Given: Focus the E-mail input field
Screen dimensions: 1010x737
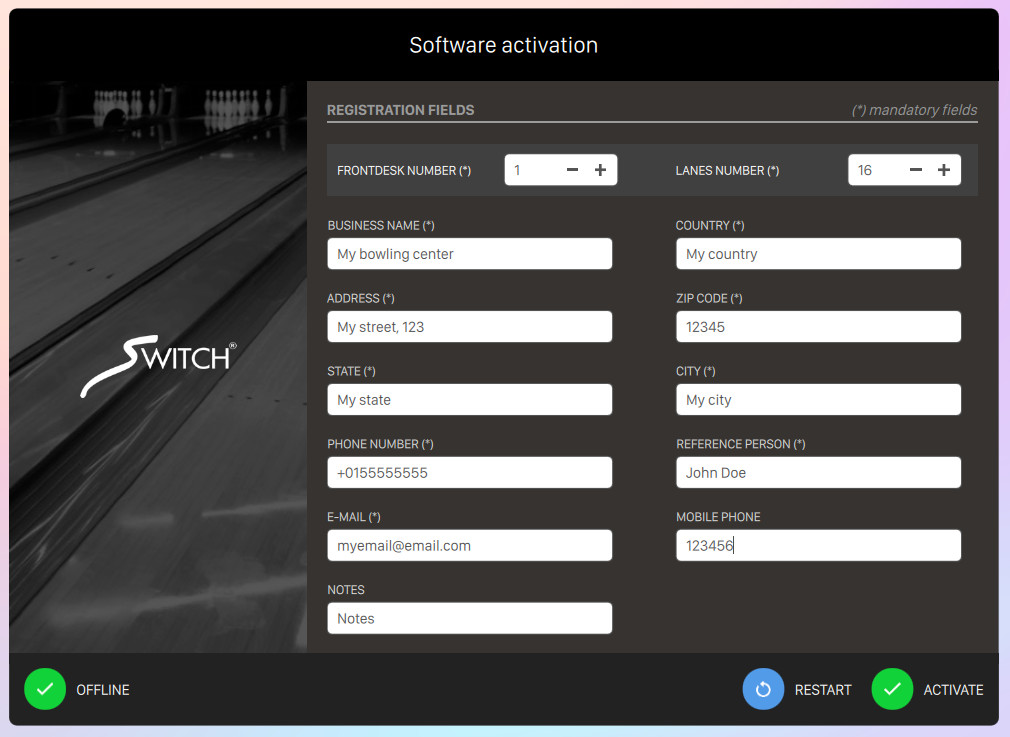Looking at the screenshot, I should coord(469,546).
